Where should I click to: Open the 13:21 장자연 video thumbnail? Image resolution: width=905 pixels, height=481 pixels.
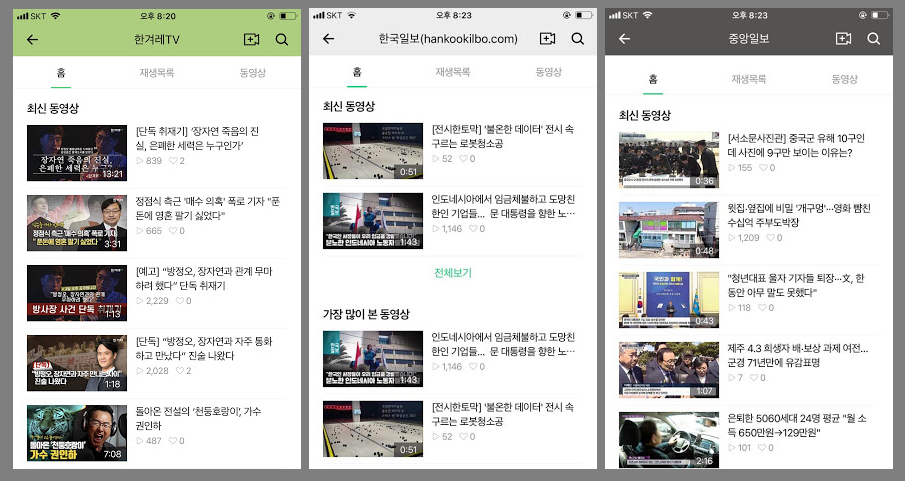(x=77, y=153)
